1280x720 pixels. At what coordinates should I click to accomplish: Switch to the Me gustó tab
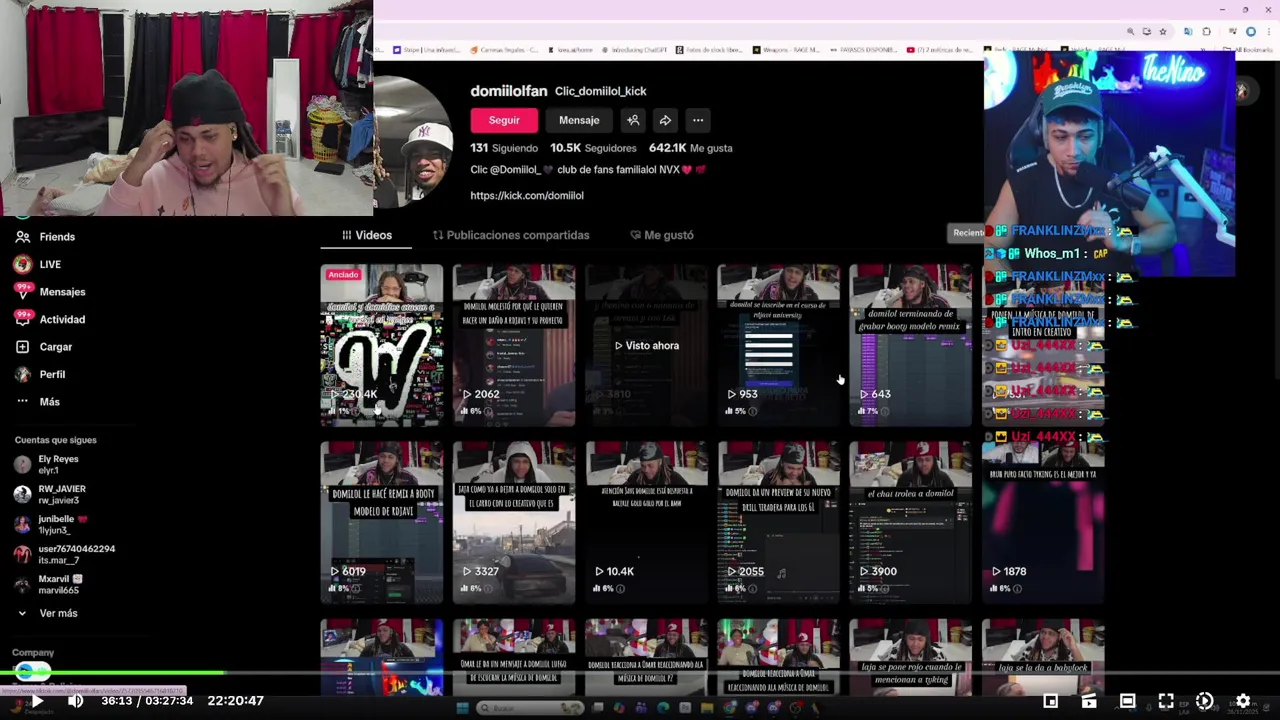click(662, 235)
